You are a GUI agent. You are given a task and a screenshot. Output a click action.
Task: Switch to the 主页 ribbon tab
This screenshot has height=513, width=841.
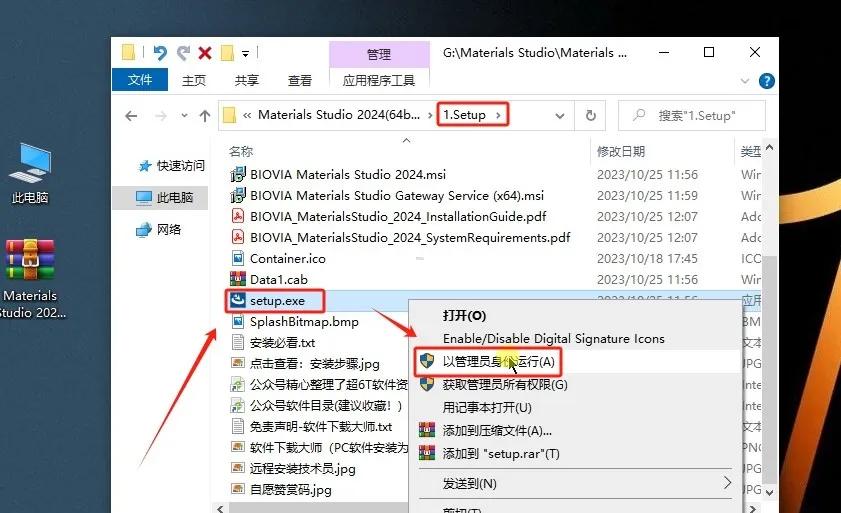click(x=194, y=80)
